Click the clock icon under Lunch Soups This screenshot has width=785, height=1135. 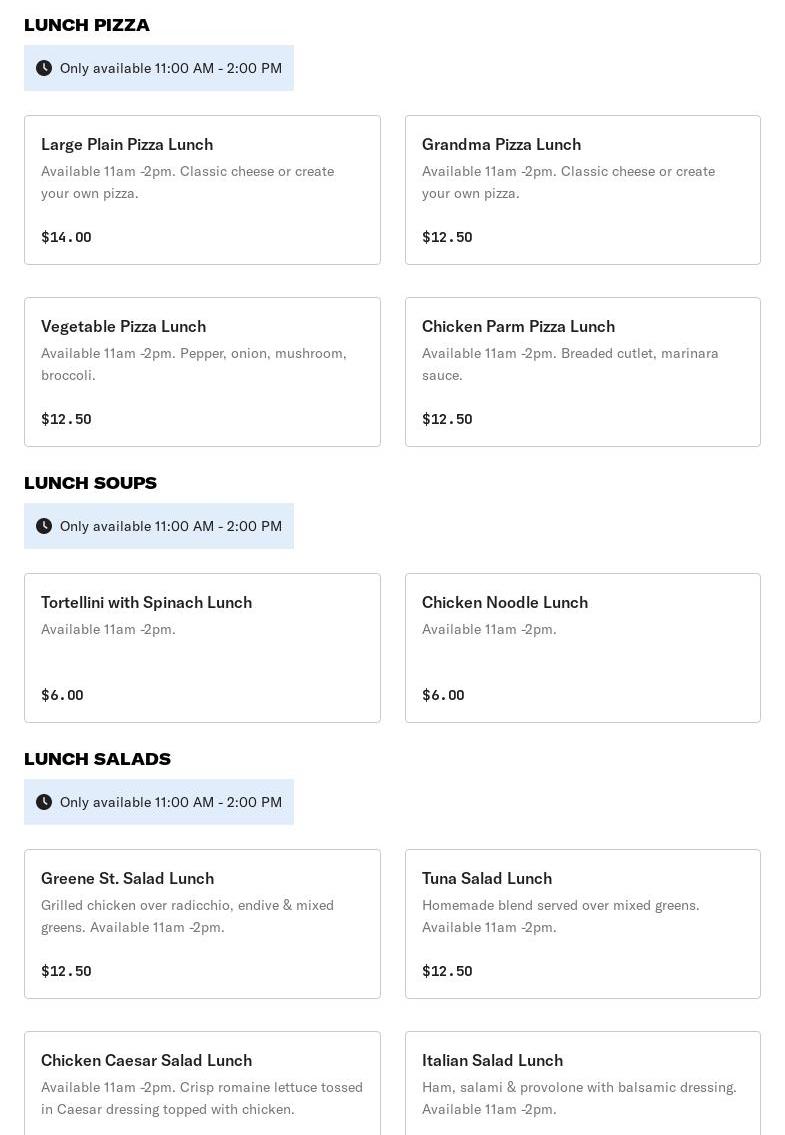(x=44, y=526)
